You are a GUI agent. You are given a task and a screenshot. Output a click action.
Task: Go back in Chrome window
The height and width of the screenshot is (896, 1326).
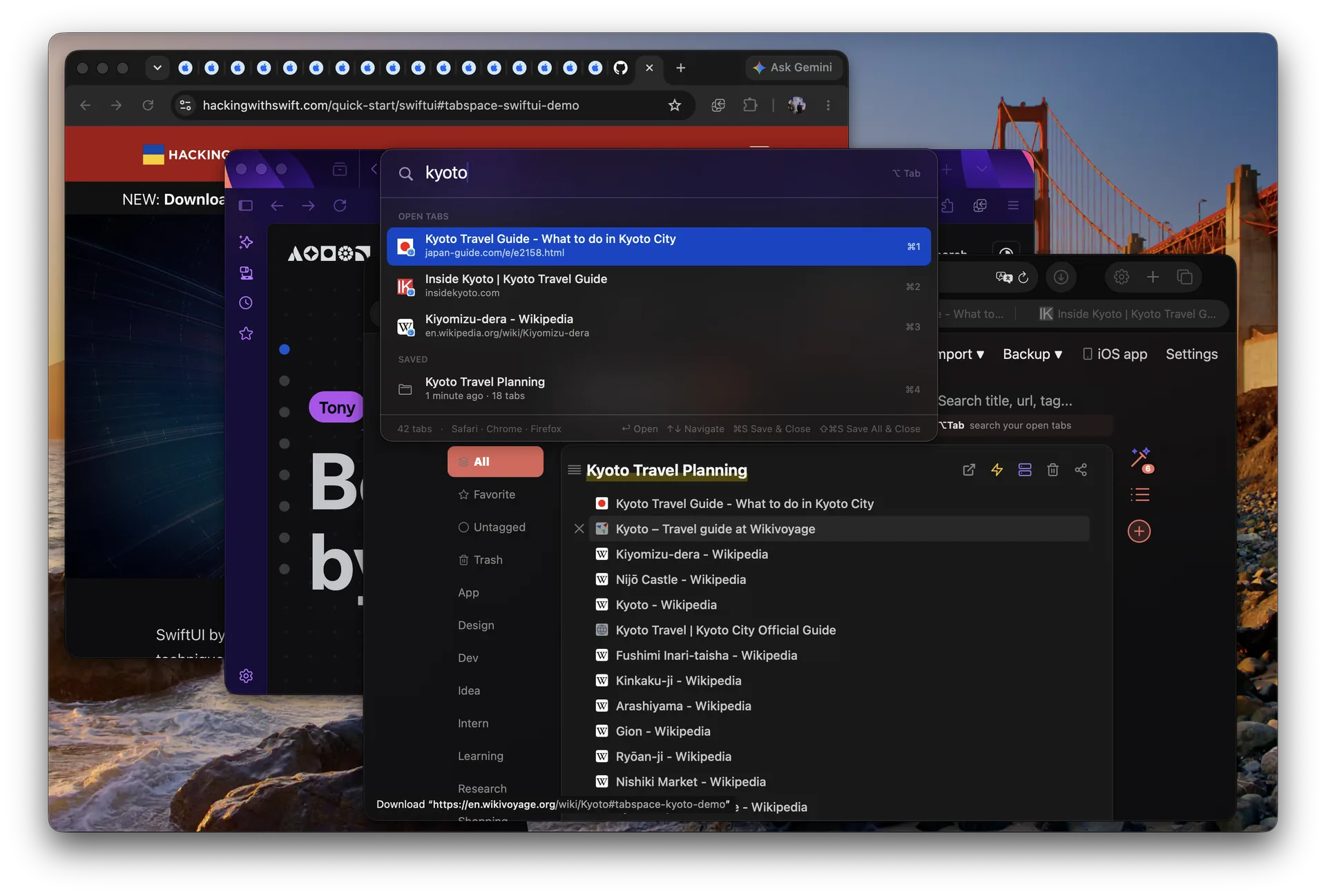[86, 105]
